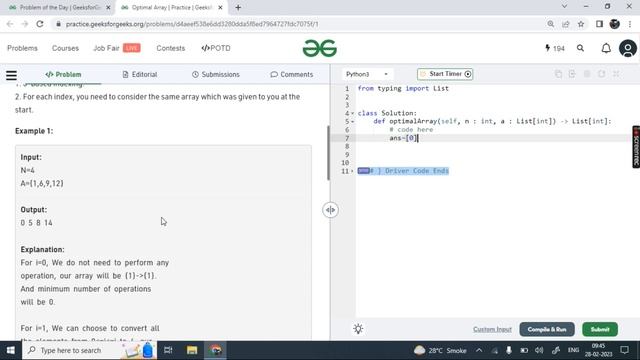Collapse the def optimalArray fold arrow
The width and height of the screenshot is (640, 360).
[353, 122]
